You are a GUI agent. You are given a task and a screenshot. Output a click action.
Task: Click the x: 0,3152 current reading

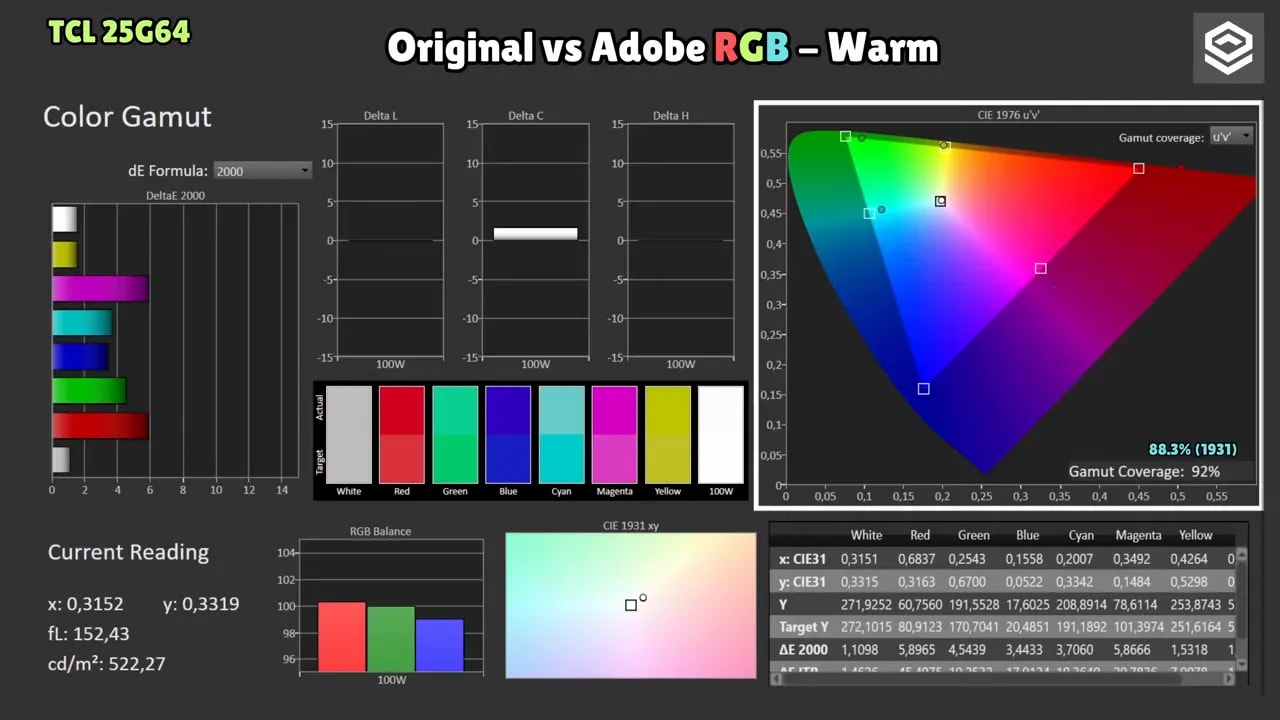pos(85,604)
